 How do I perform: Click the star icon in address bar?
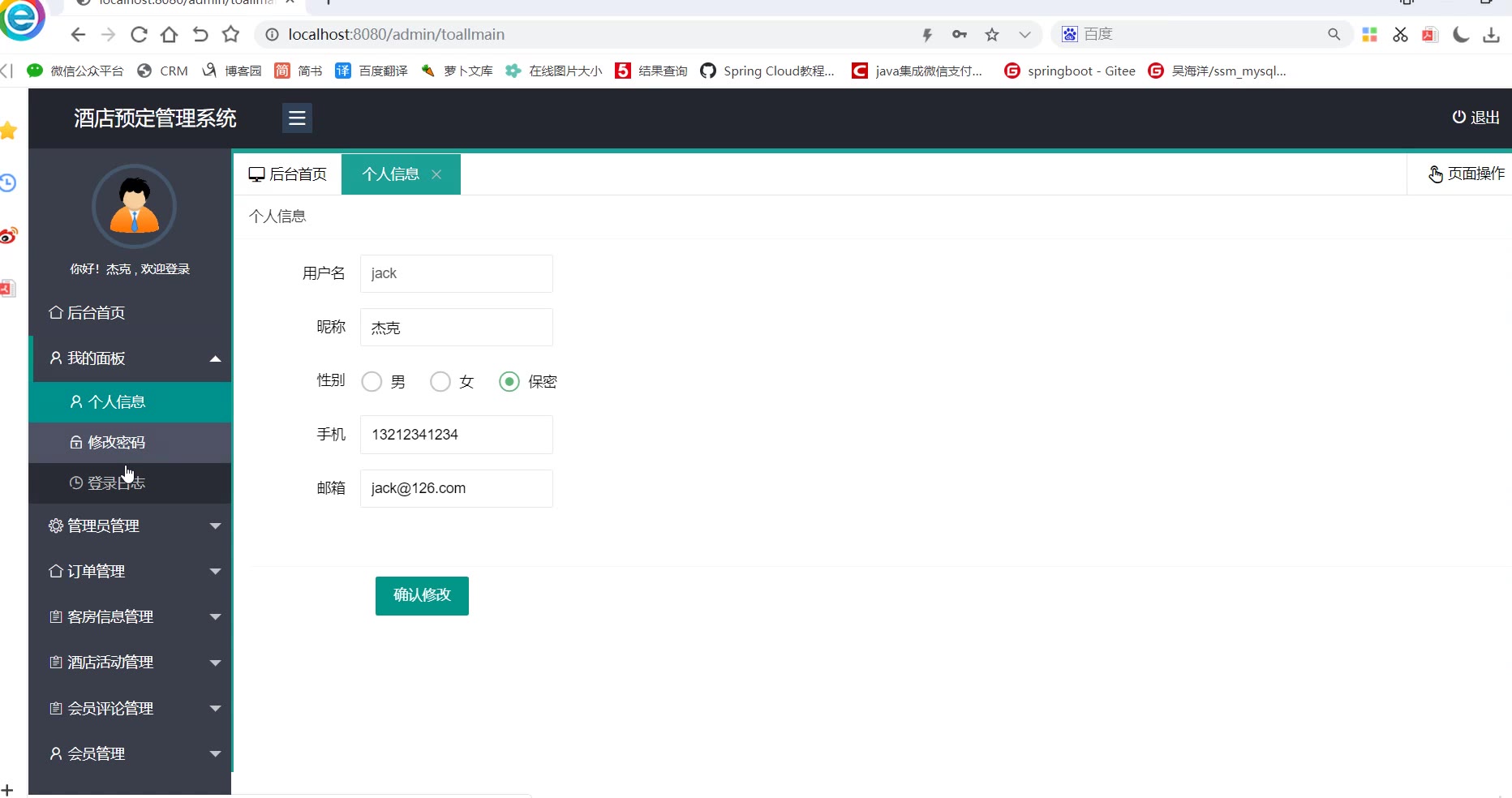992,34
